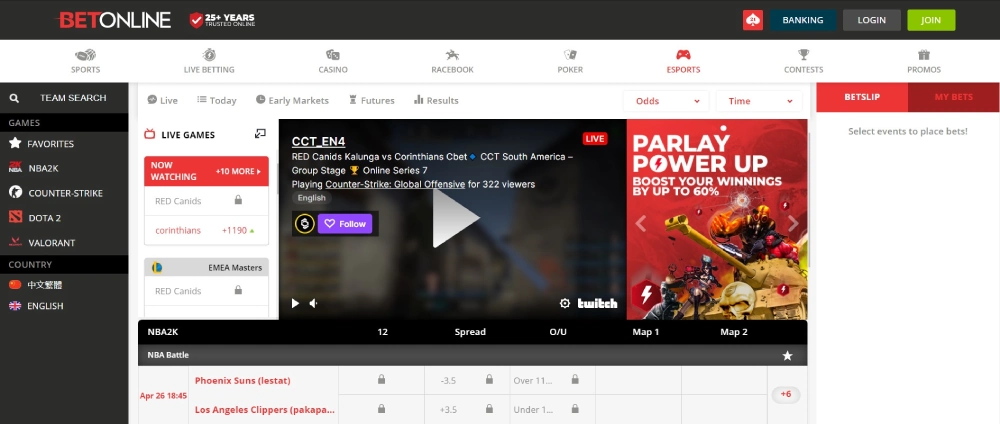Select Clippers +3.5 spread cell
1000x424 pixels.
tap(467, 409)
